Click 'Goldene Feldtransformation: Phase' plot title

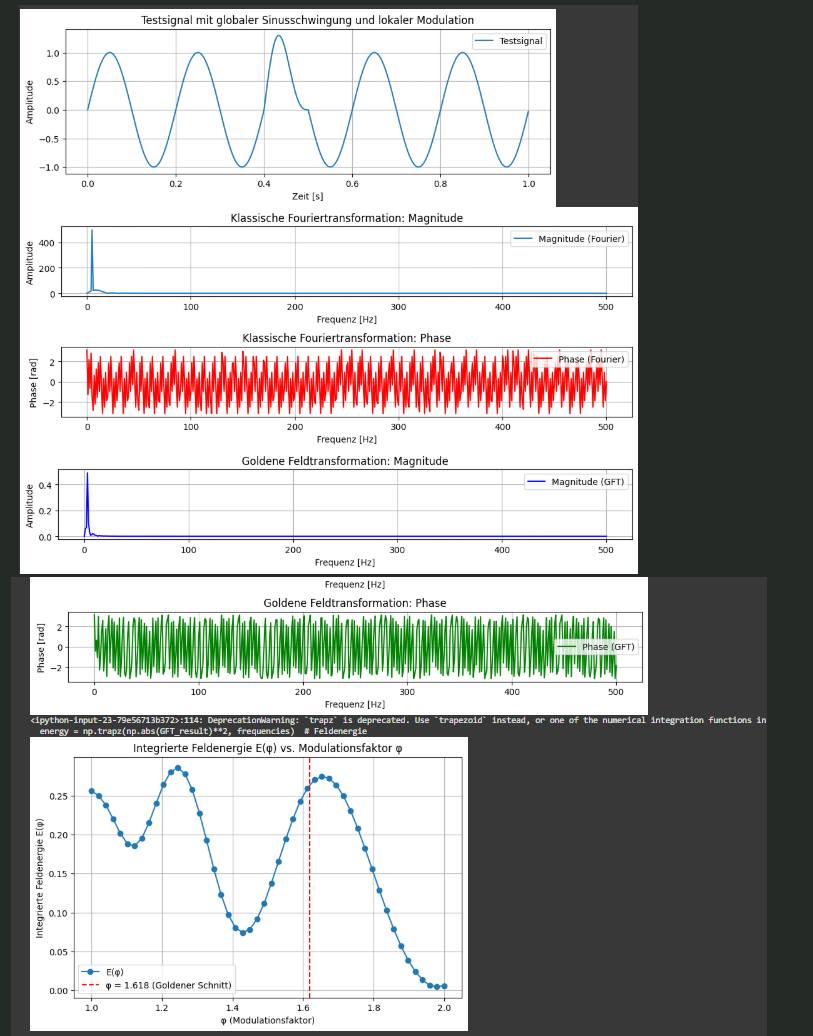pos(354,603)
